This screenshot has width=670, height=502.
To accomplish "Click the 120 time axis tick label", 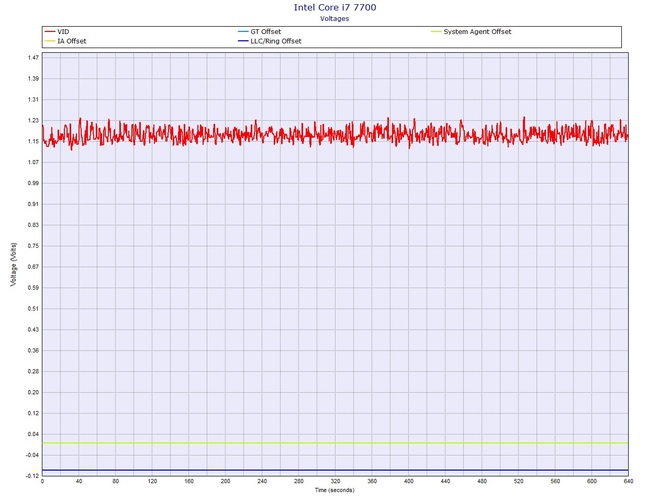I will [x=152, y=481].
